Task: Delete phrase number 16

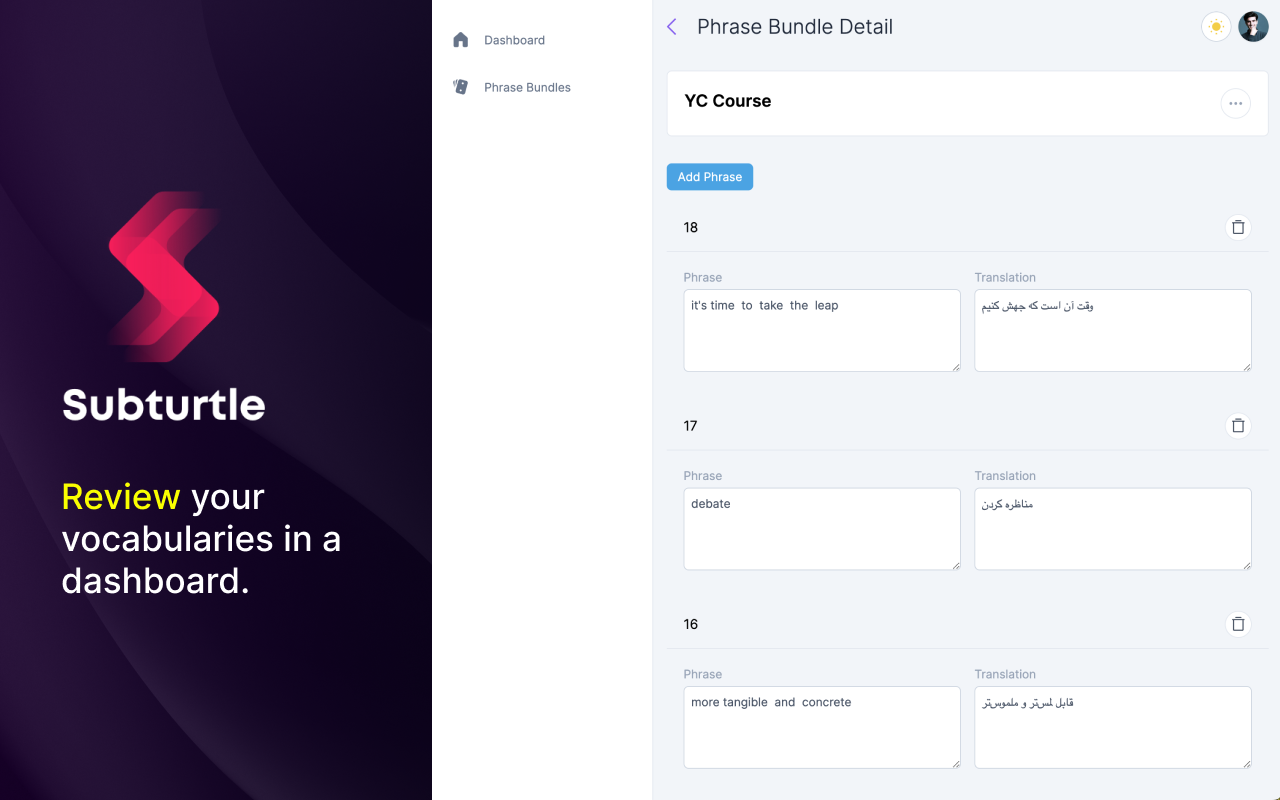Action: point(1238,624)
